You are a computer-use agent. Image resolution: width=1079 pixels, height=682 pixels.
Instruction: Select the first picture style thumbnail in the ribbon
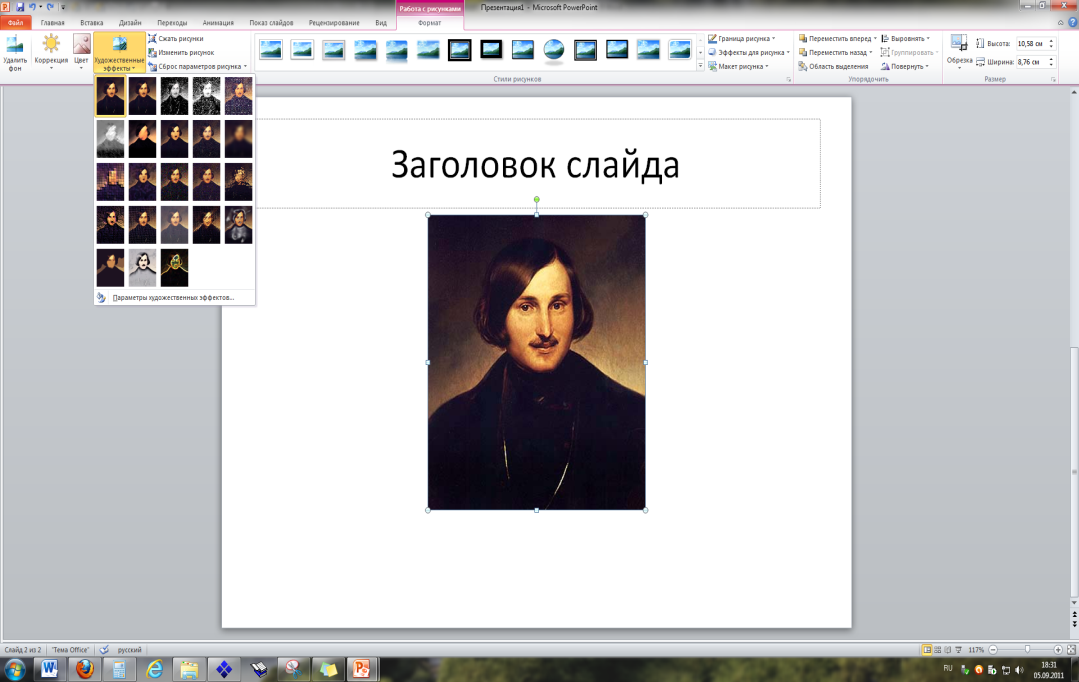coord(270,50)
